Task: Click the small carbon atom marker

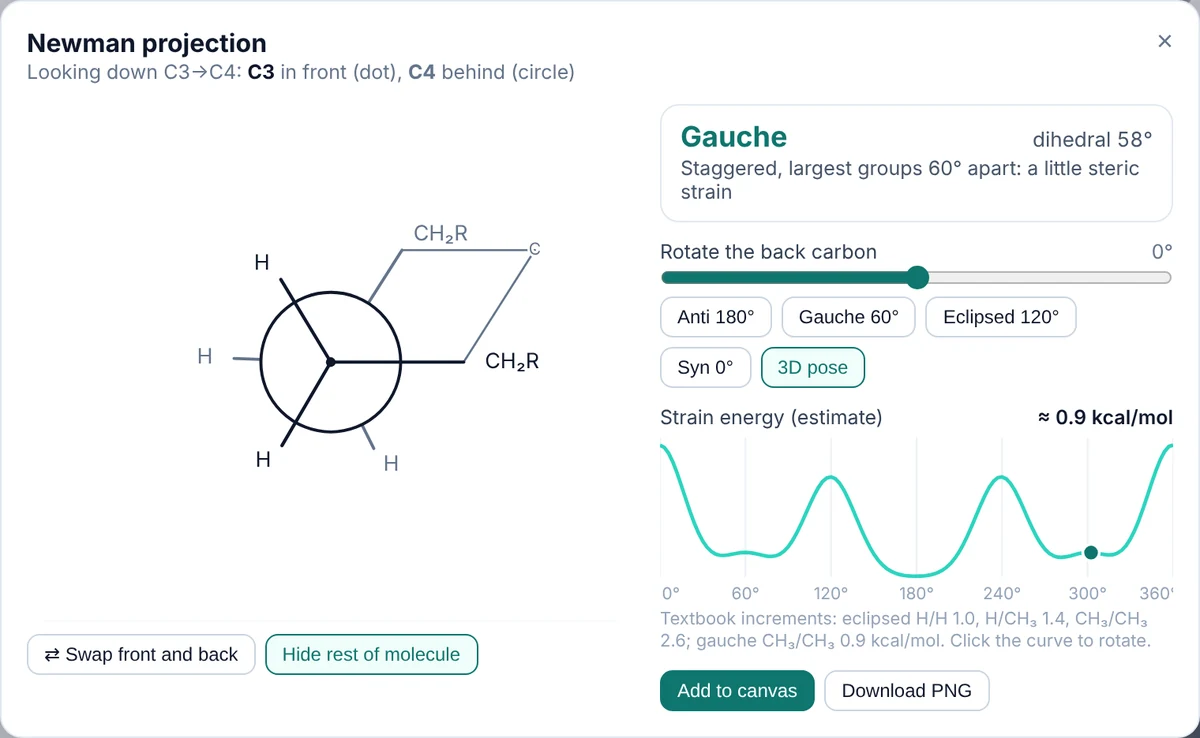Action: tap(534, 247)
